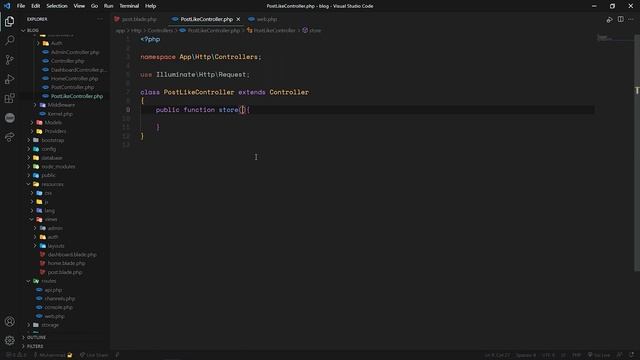This screenshot has height=360, width=640.
Task: Open the Manage gear icon
Action: tap(9, 340)
